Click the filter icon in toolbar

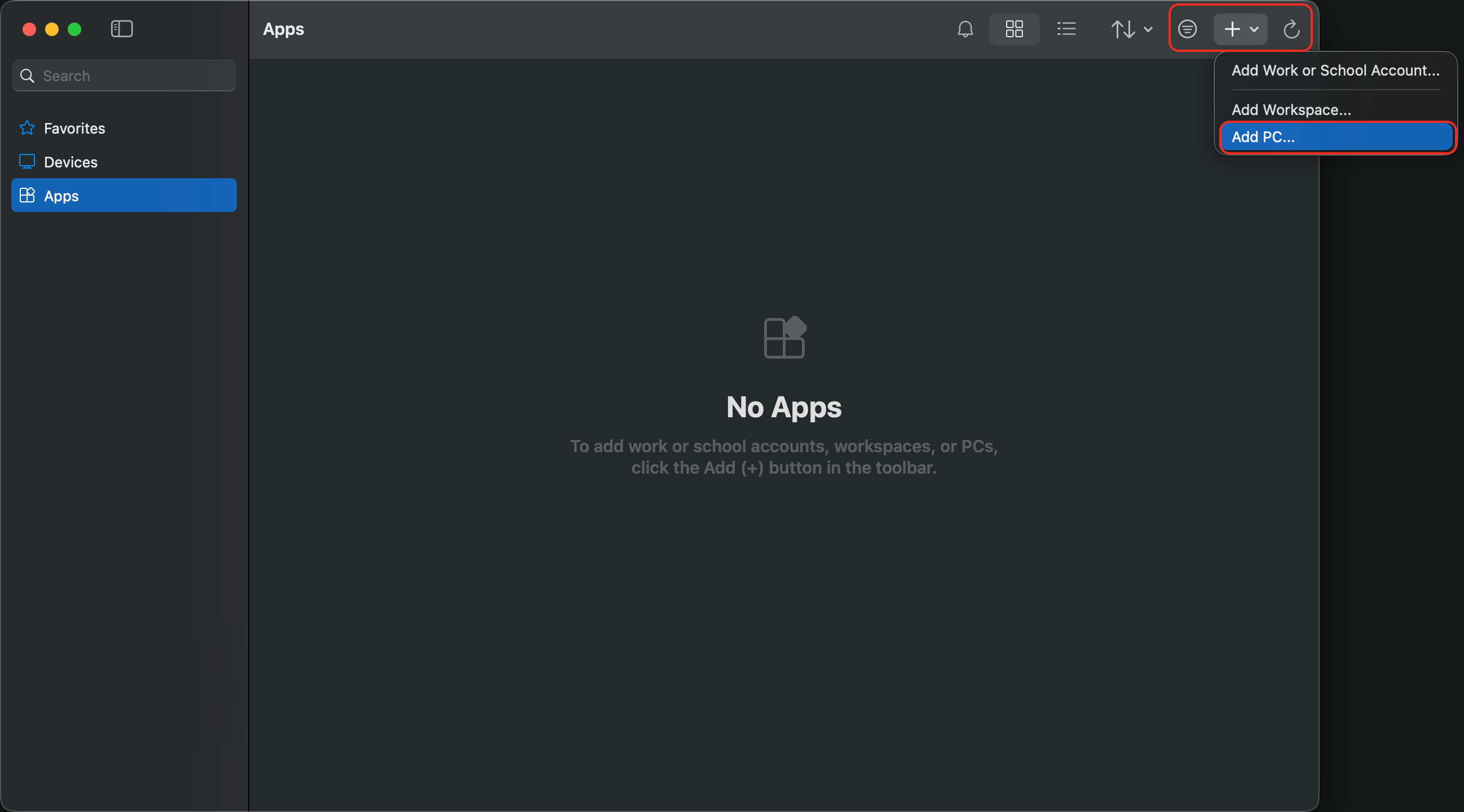point(1187,29)
